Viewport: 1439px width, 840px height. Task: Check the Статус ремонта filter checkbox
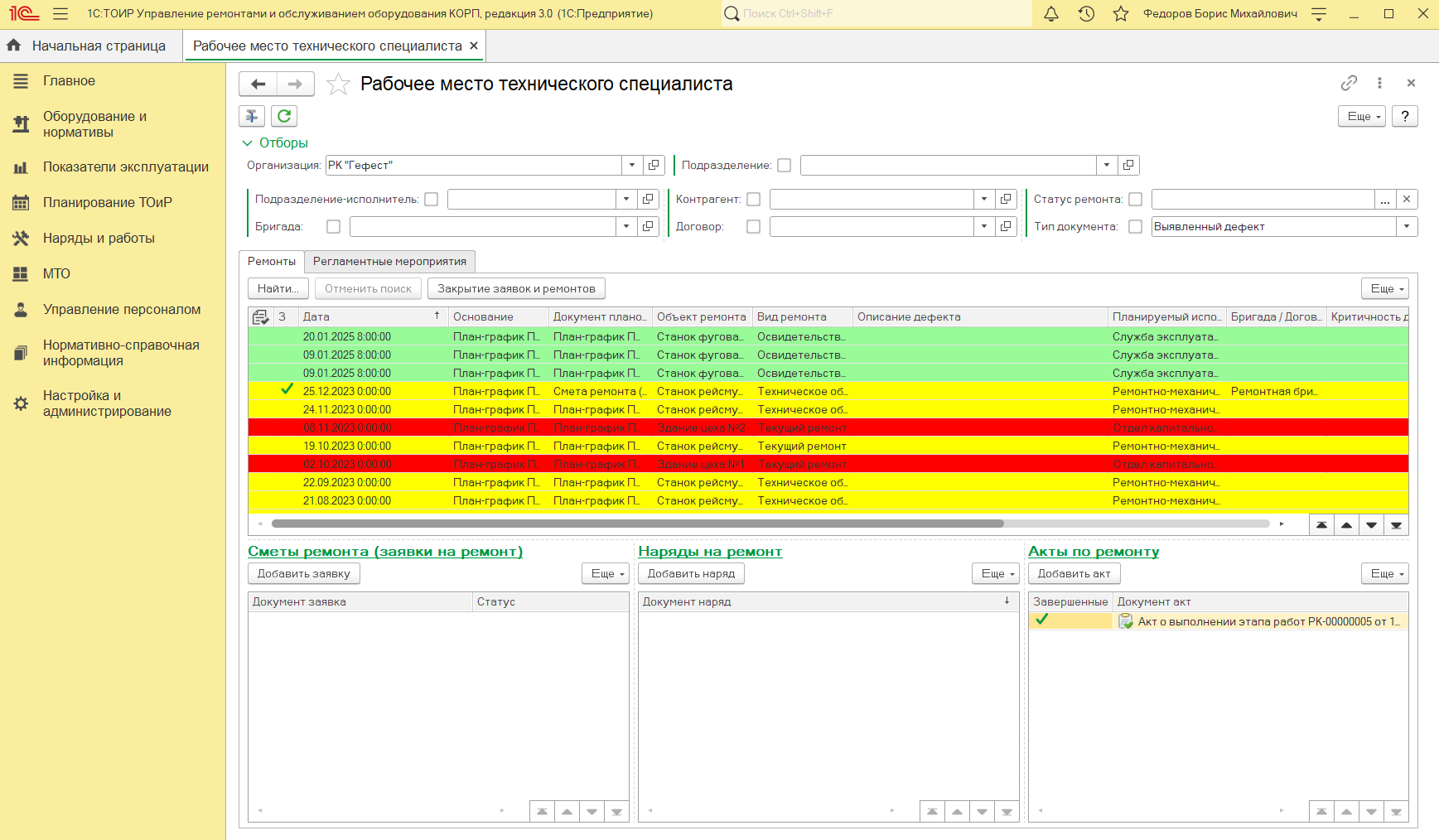point(1135,200)
